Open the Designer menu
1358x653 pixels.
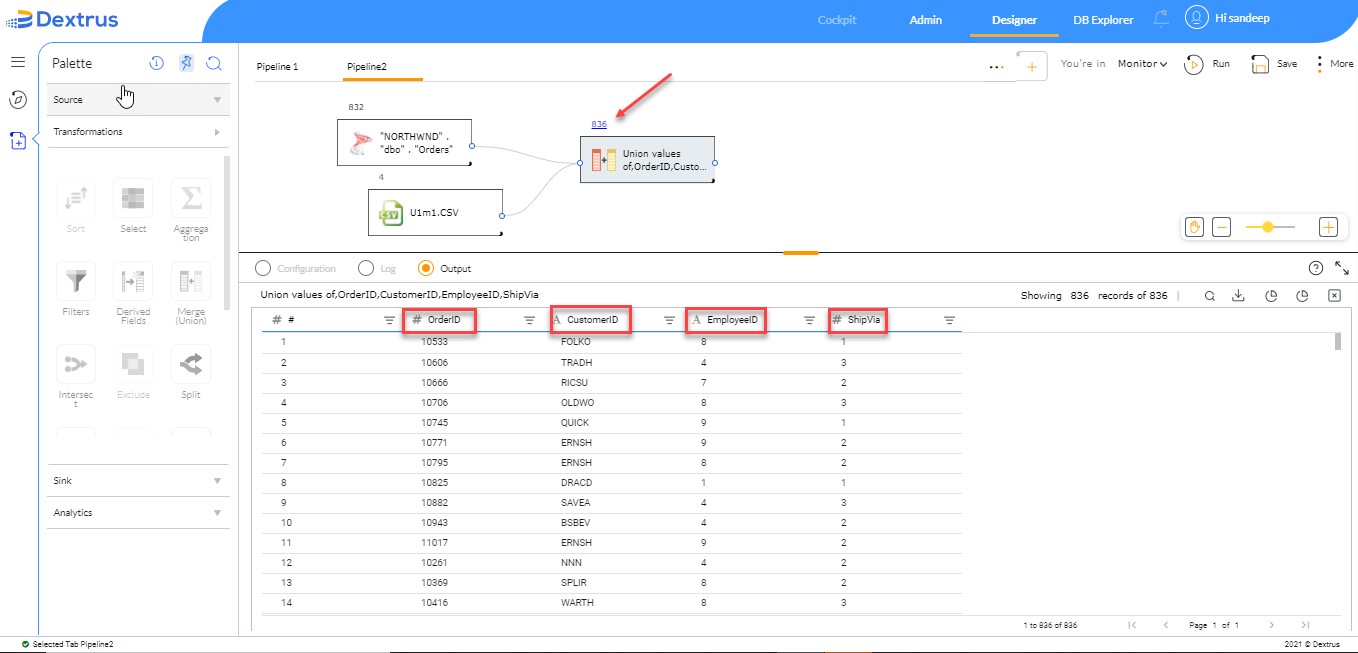coord(1014,20)
